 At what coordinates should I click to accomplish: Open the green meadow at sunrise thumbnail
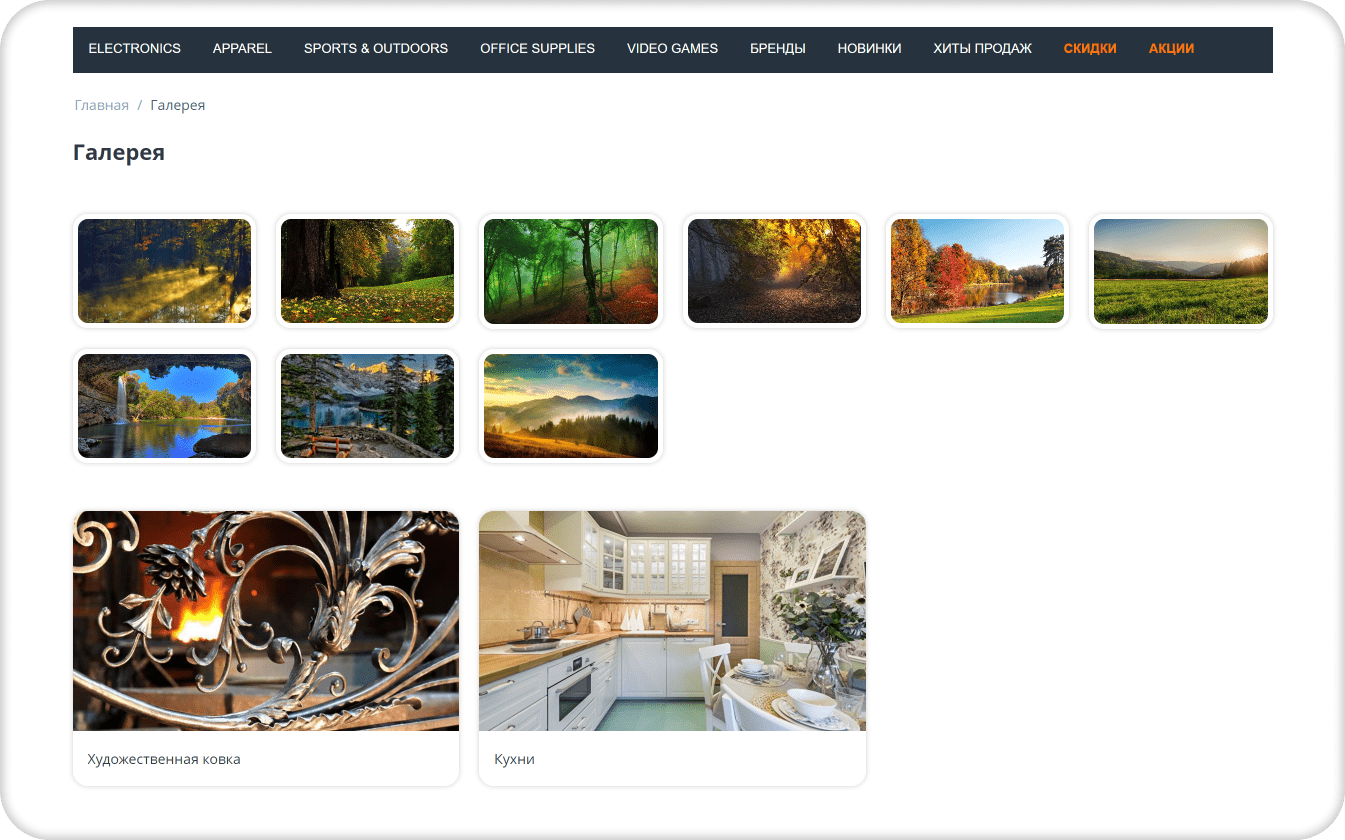point(1181,271)
